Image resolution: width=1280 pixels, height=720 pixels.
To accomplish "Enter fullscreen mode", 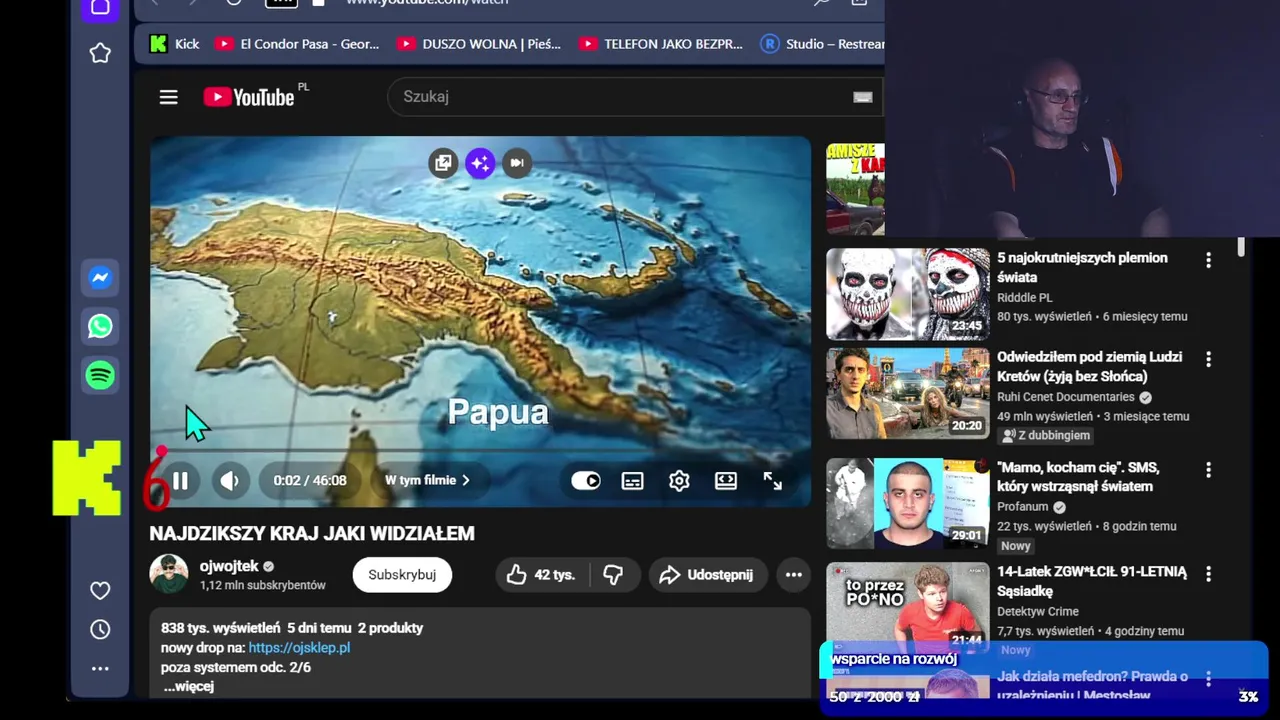I will [773, 481].
